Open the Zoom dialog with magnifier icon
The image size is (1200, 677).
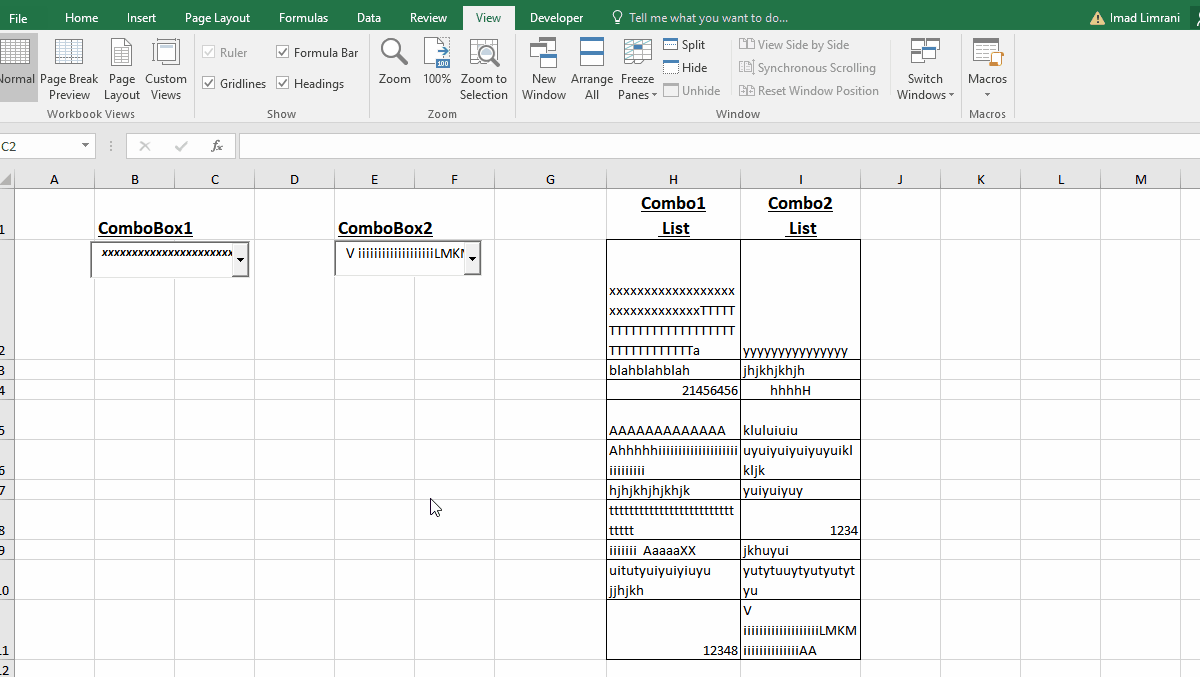[394, 64]
